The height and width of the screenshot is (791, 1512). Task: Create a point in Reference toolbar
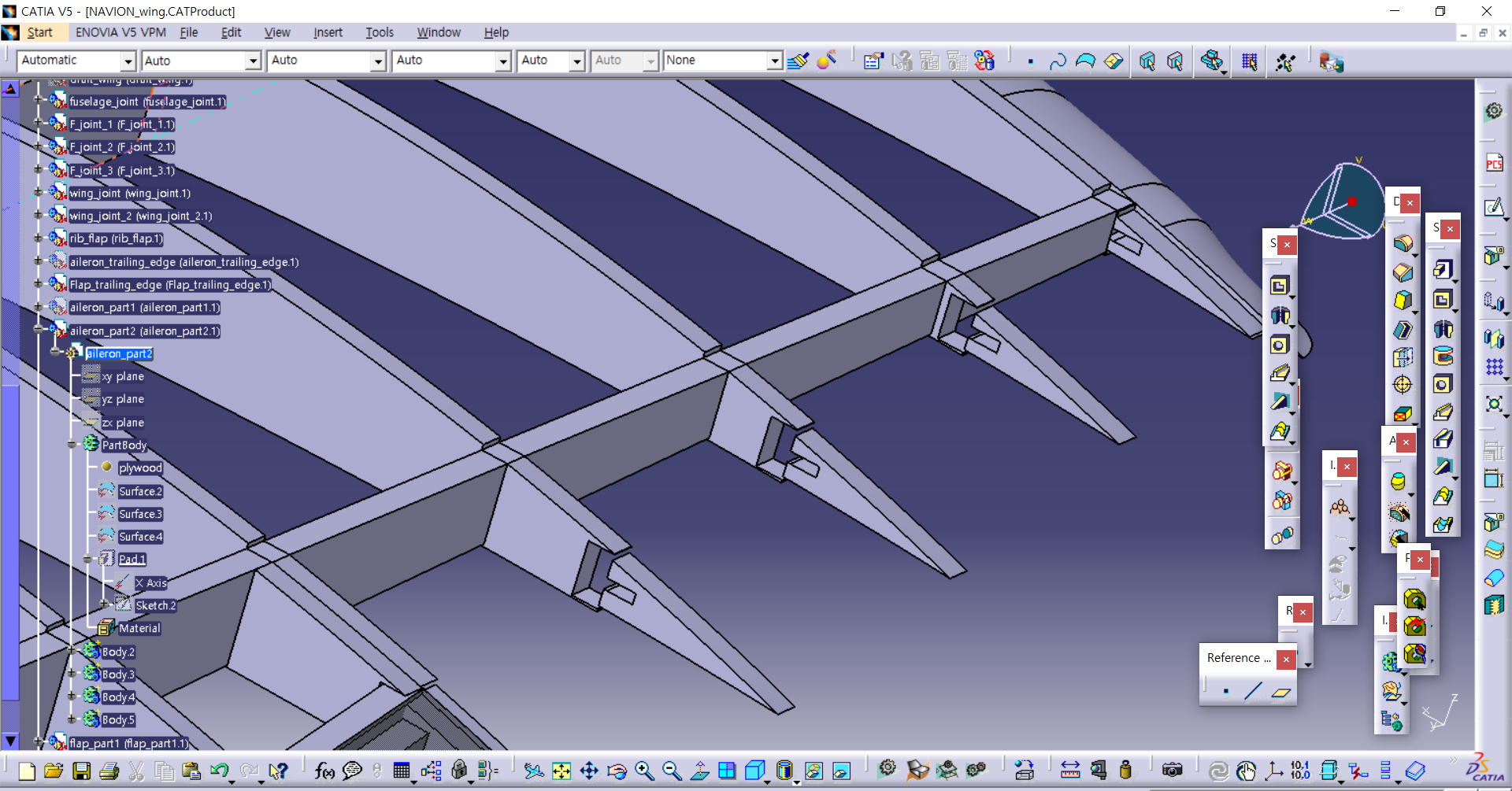(x=1225, y=692)
